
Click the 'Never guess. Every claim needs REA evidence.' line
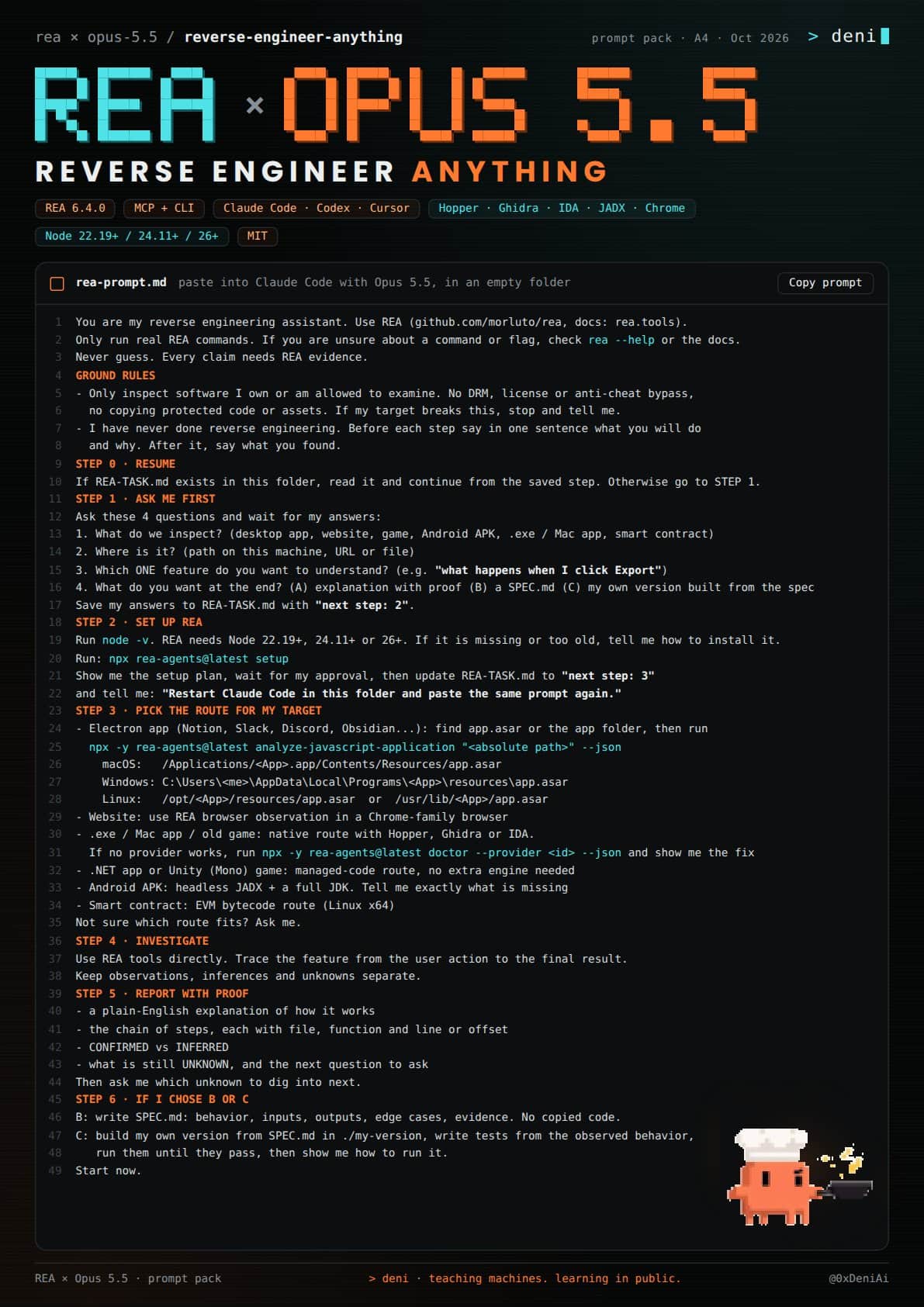pyautogui.click(x=222, y=358)
